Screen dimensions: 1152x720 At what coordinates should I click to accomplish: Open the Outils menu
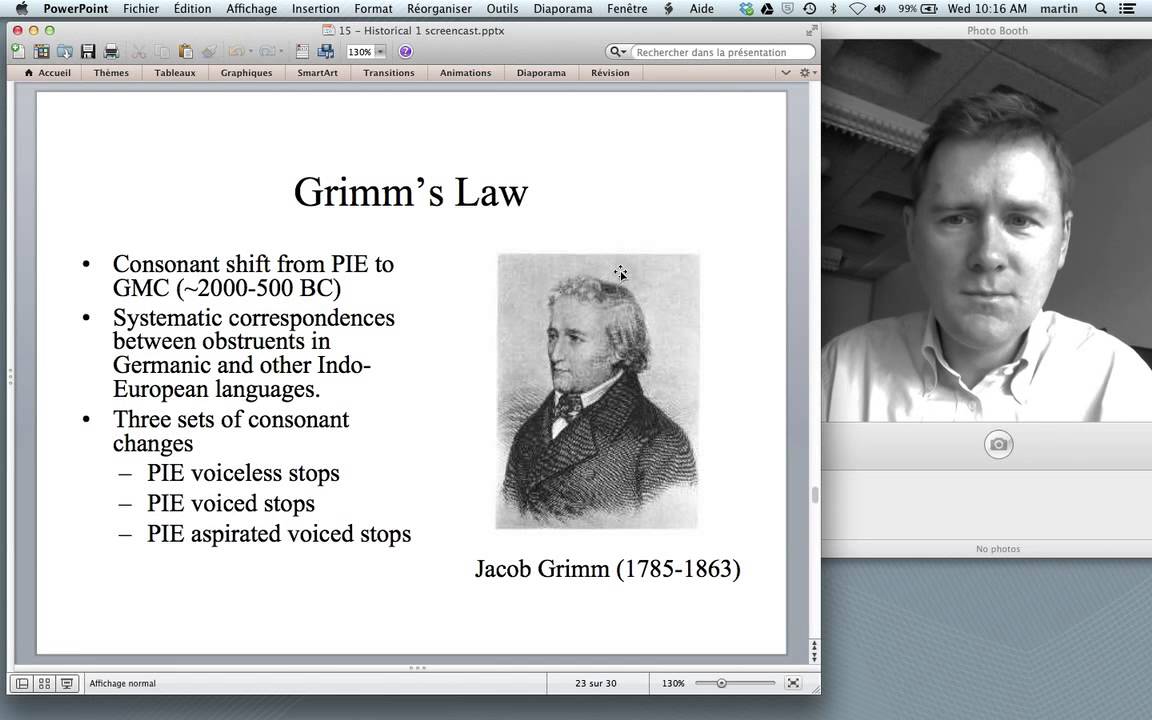(502, 9)
